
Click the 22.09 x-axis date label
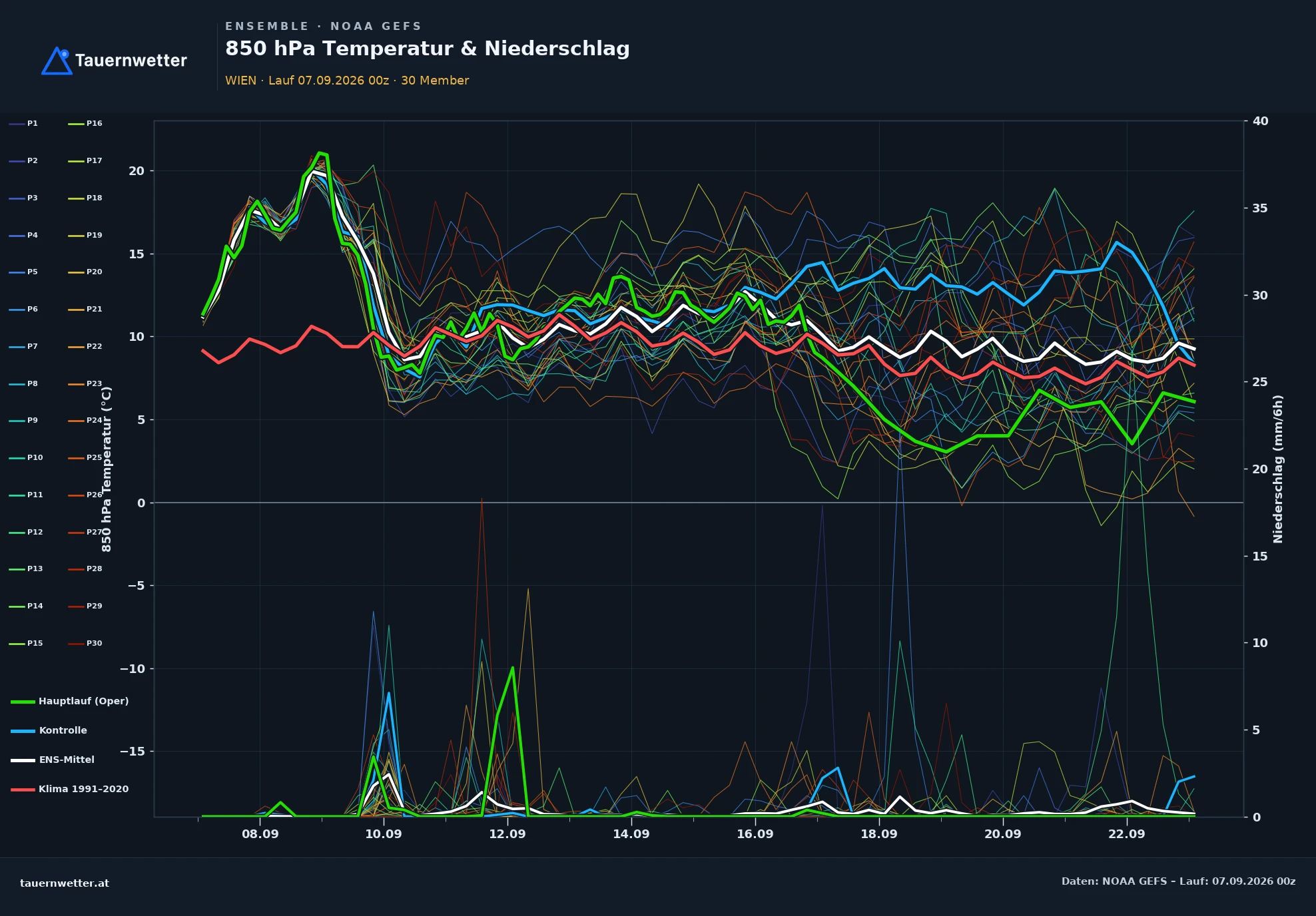click(x=1127, y=835)
